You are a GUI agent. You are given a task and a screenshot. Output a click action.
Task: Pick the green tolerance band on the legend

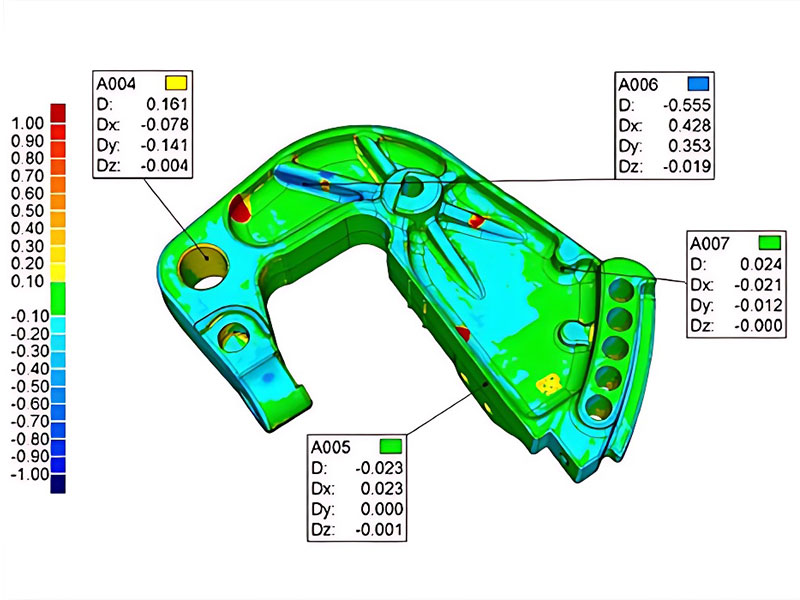pyautogui.click(x=58, y=297)
